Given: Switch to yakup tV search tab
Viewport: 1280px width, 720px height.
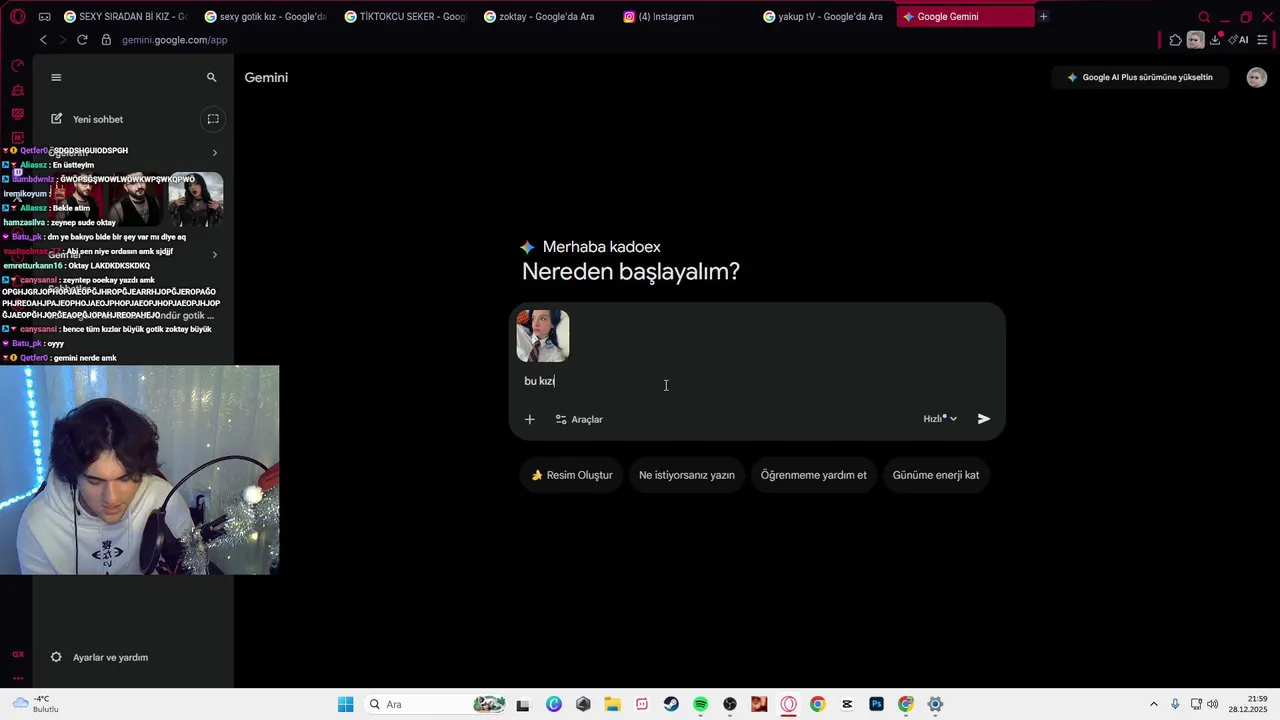Looking at the screenshot, I should (825, 16).
